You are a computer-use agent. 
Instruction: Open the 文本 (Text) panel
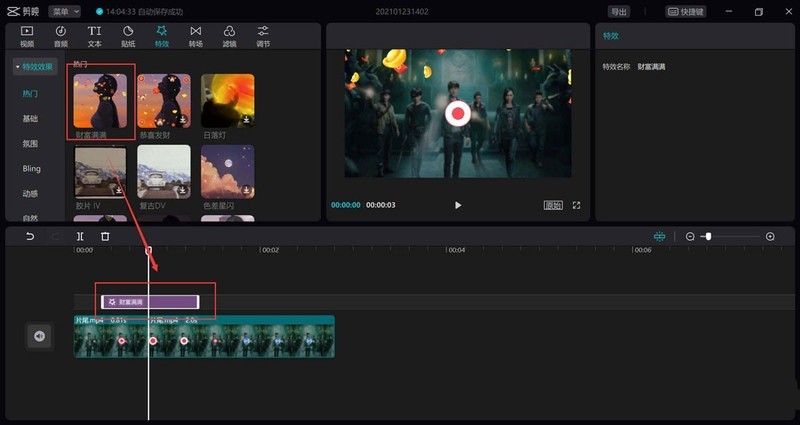point(94,36)
